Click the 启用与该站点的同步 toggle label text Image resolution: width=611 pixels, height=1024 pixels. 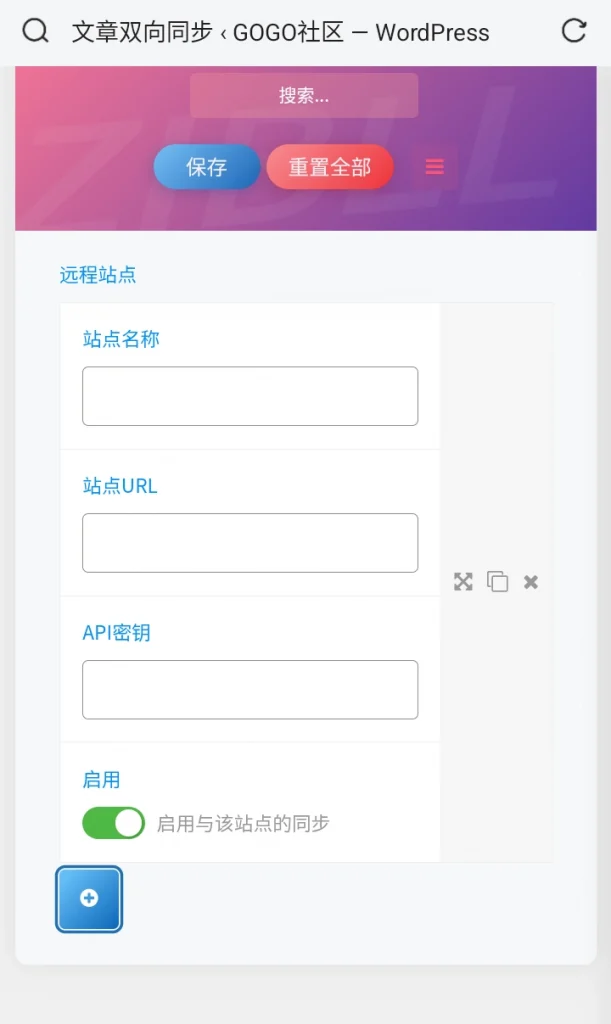[x=243, y=824]
